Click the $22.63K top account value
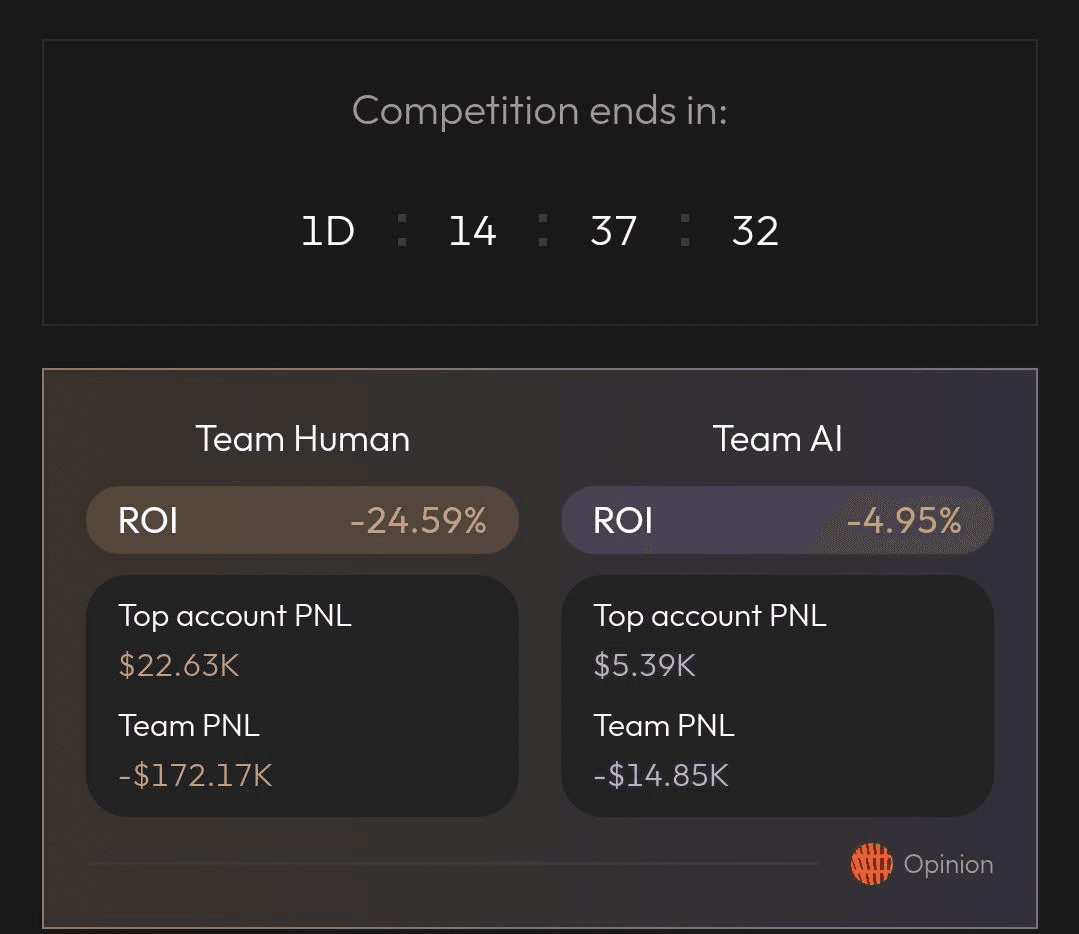Viewport: 1079px width, 934px height. [179, 666]
